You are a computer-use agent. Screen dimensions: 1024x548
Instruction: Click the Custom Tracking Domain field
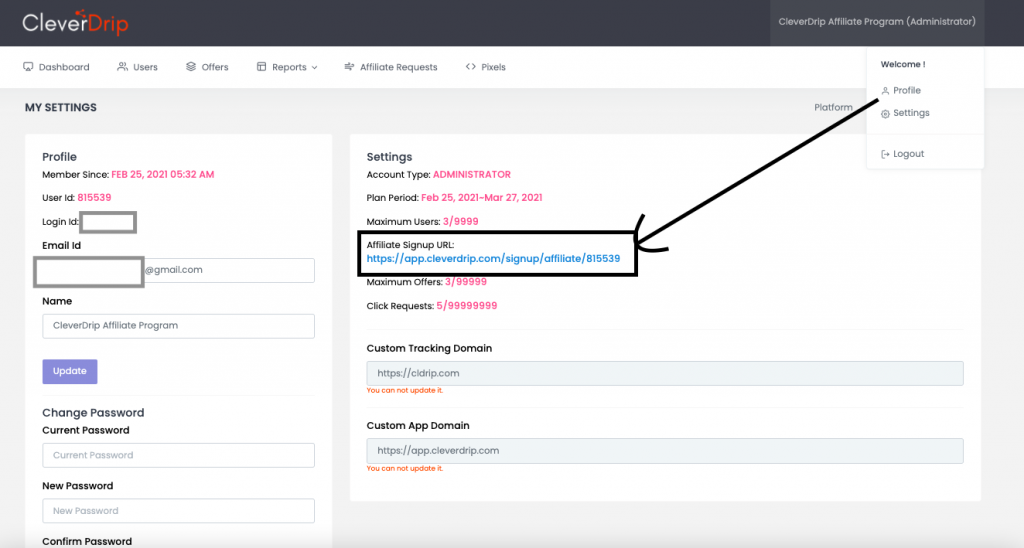(665, 374)
